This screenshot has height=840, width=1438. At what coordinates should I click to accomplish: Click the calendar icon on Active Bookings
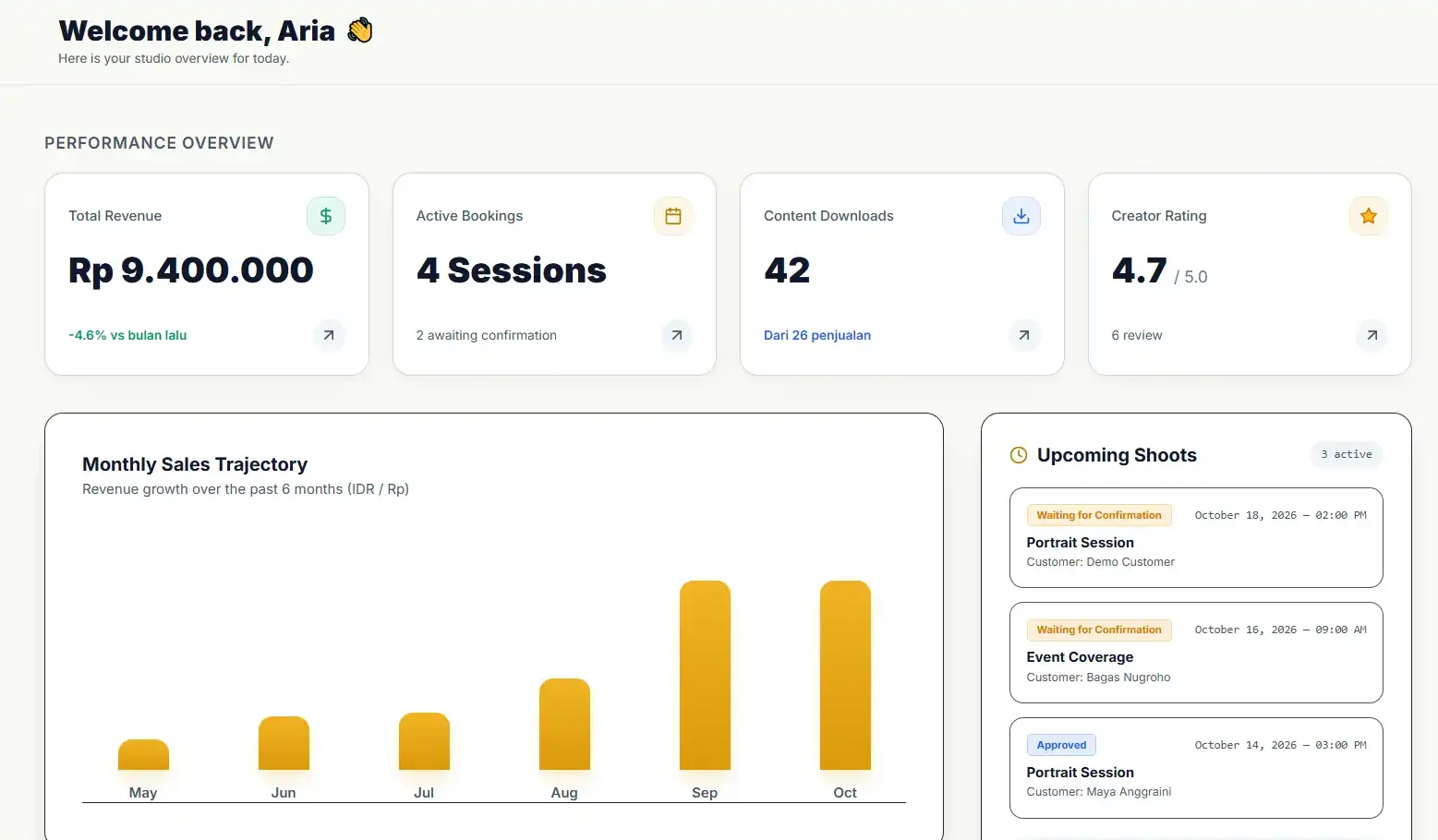pyautogui.click(x=673, y=216)
